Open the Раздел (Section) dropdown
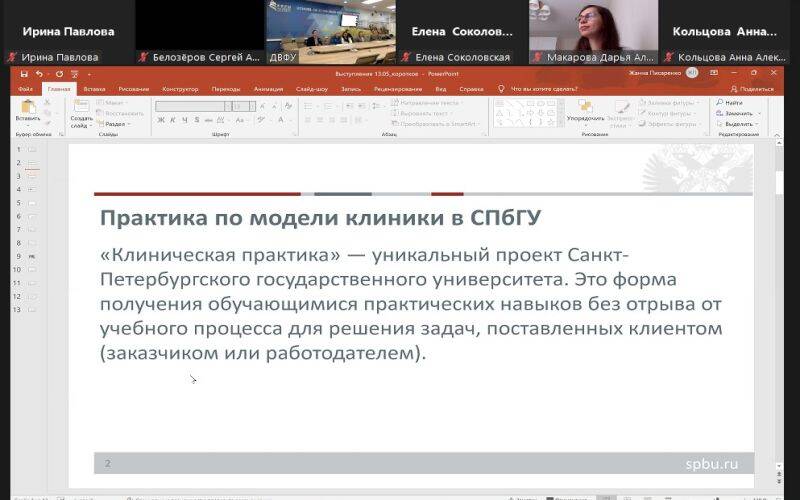Screen dimensions: 800x500 coord(114,124)
